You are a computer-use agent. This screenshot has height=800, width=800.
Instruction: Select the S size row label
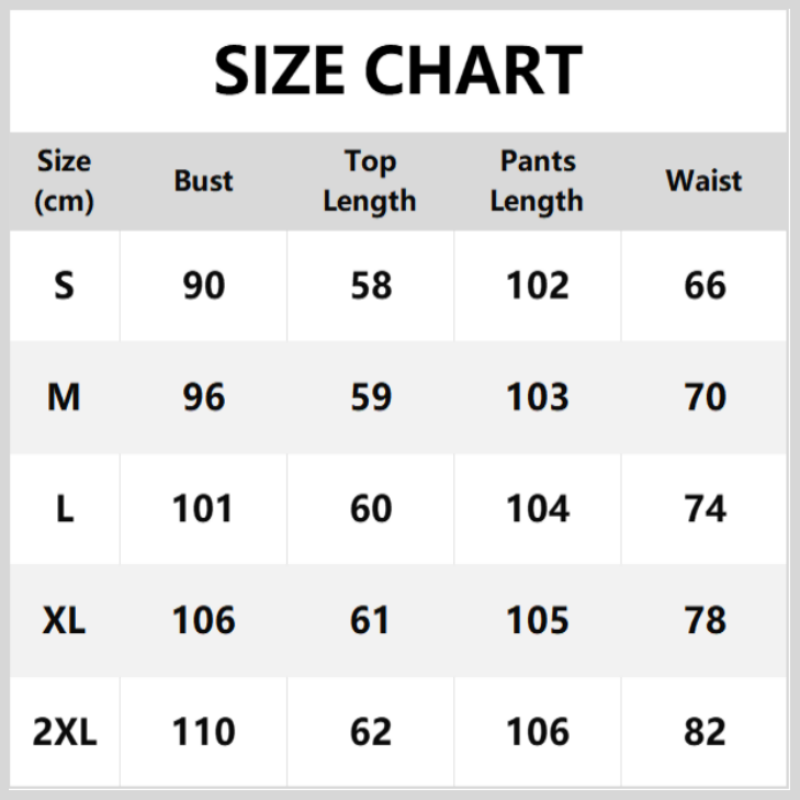tap(64, 287)
